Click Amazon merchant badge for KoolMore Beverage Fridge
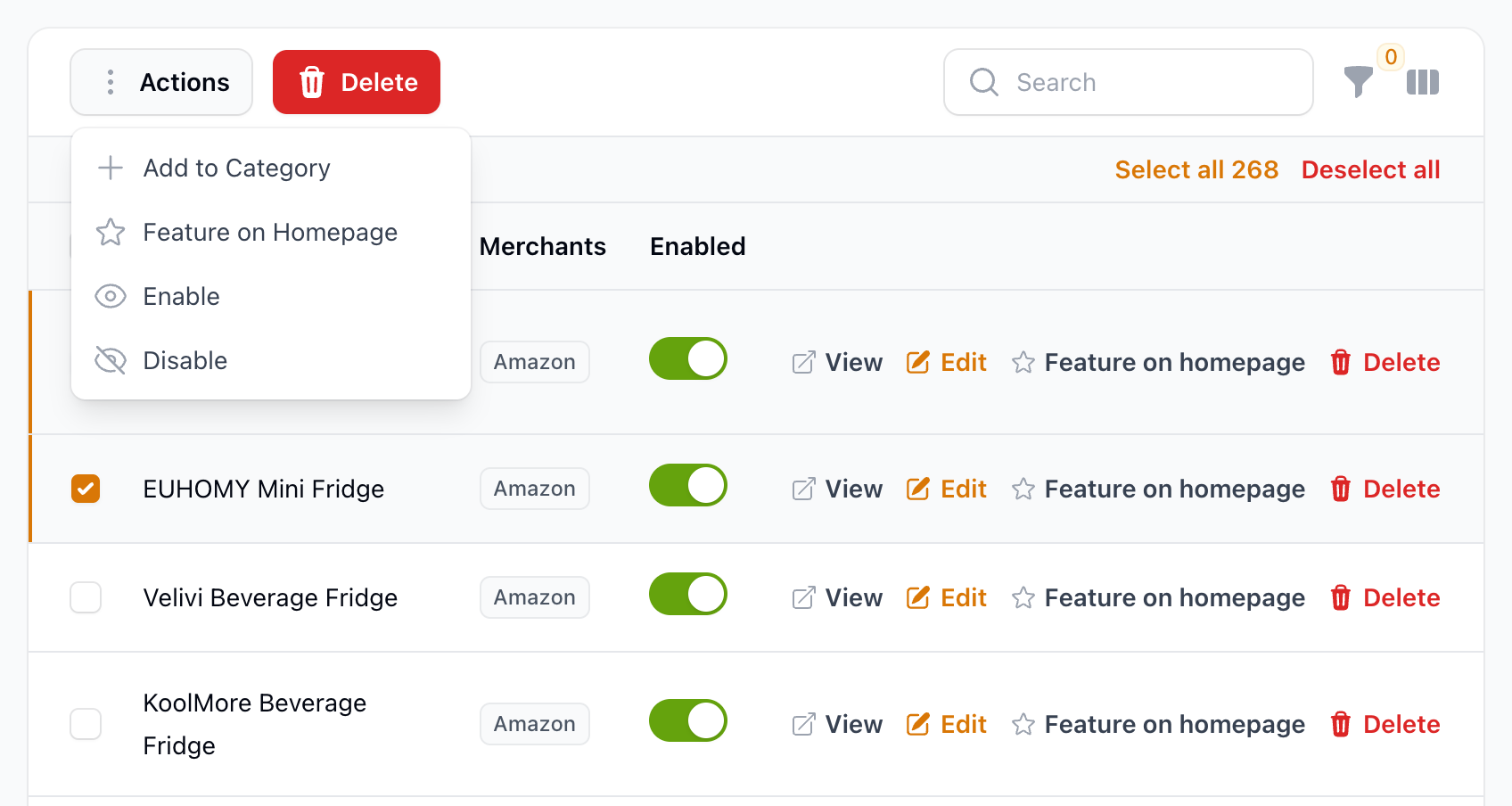Screen dimensions: 1512x806 coord(535,724)
